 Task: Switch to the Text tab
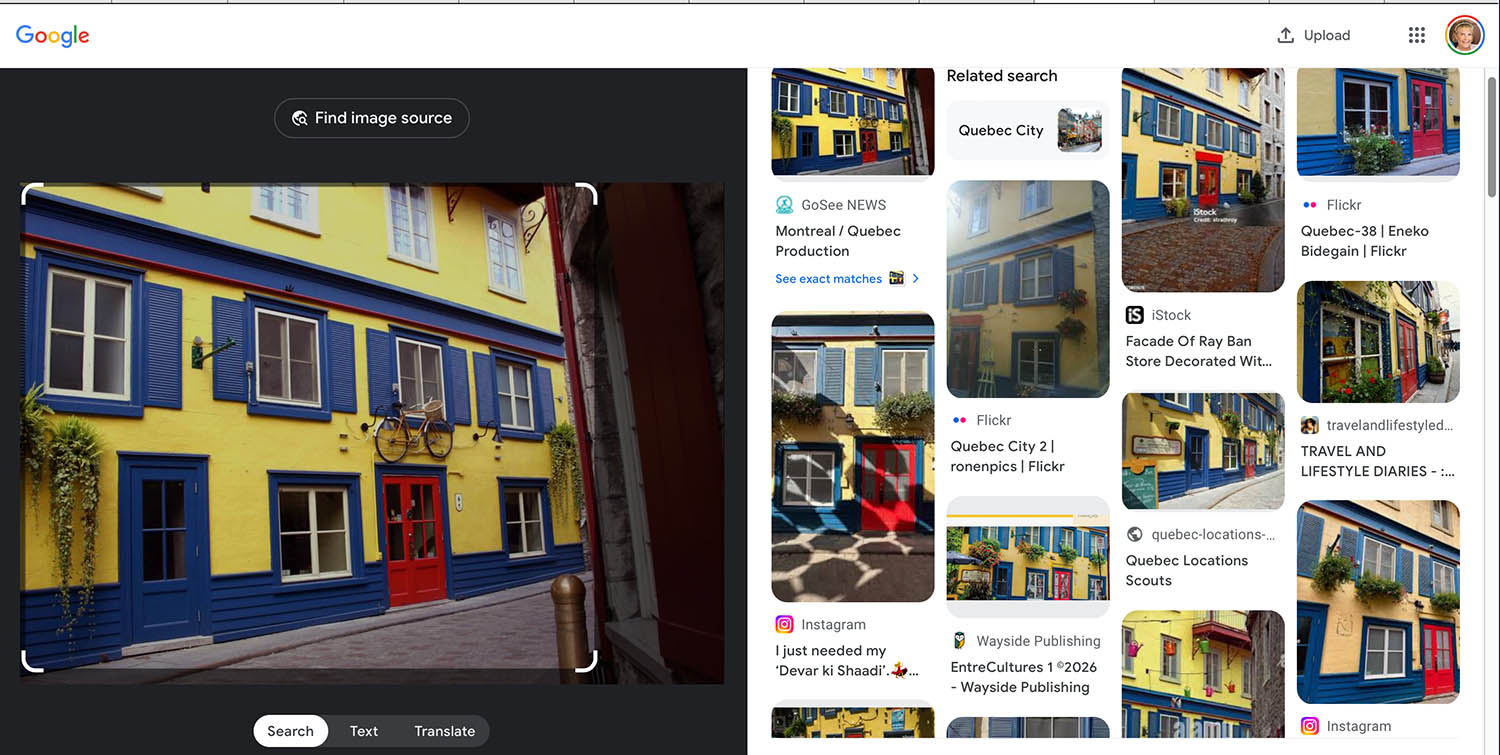pos(363,731)
